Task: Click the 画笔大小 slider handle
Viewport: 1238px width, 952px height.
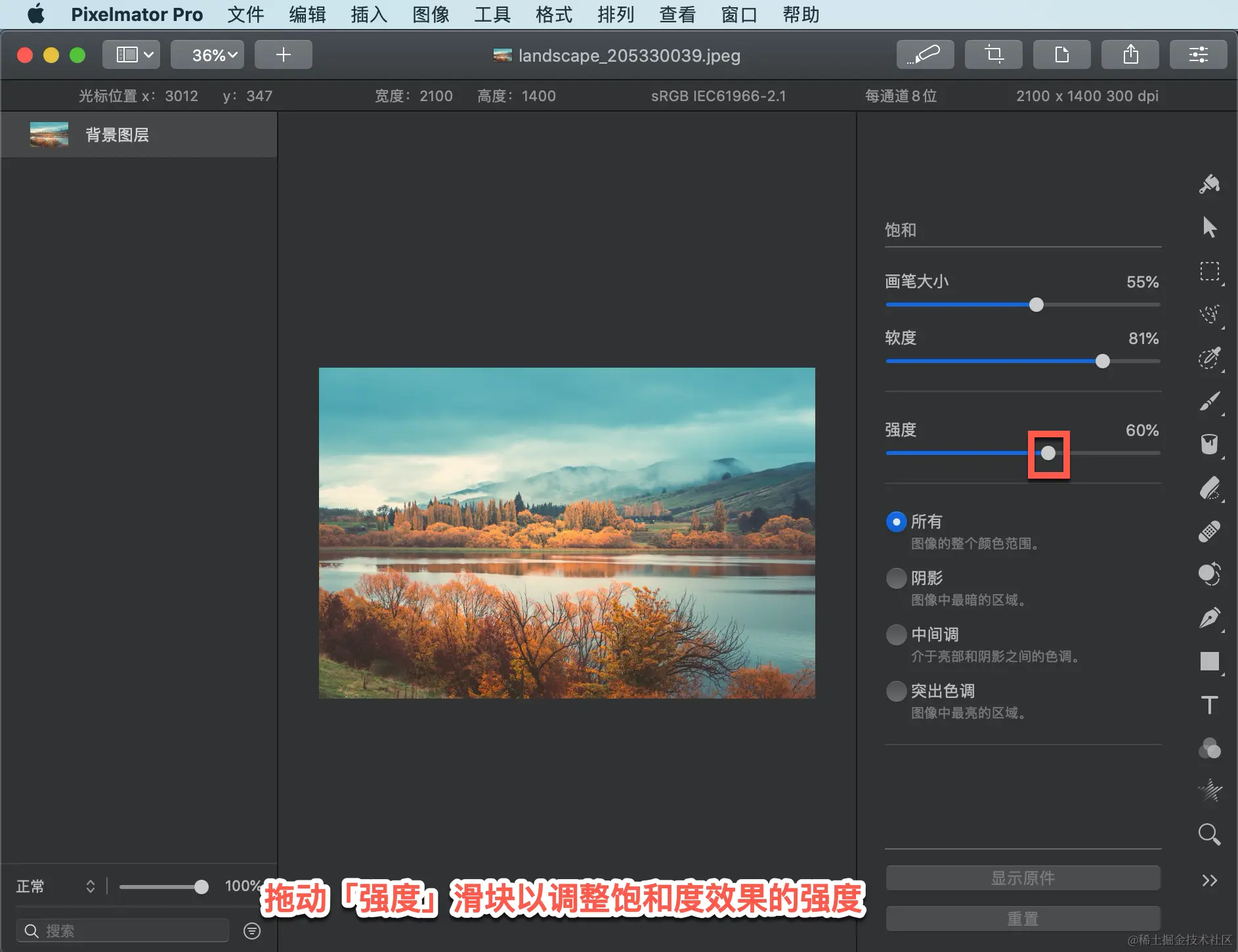Action: pyautogui.click(x=1036, y=305)
